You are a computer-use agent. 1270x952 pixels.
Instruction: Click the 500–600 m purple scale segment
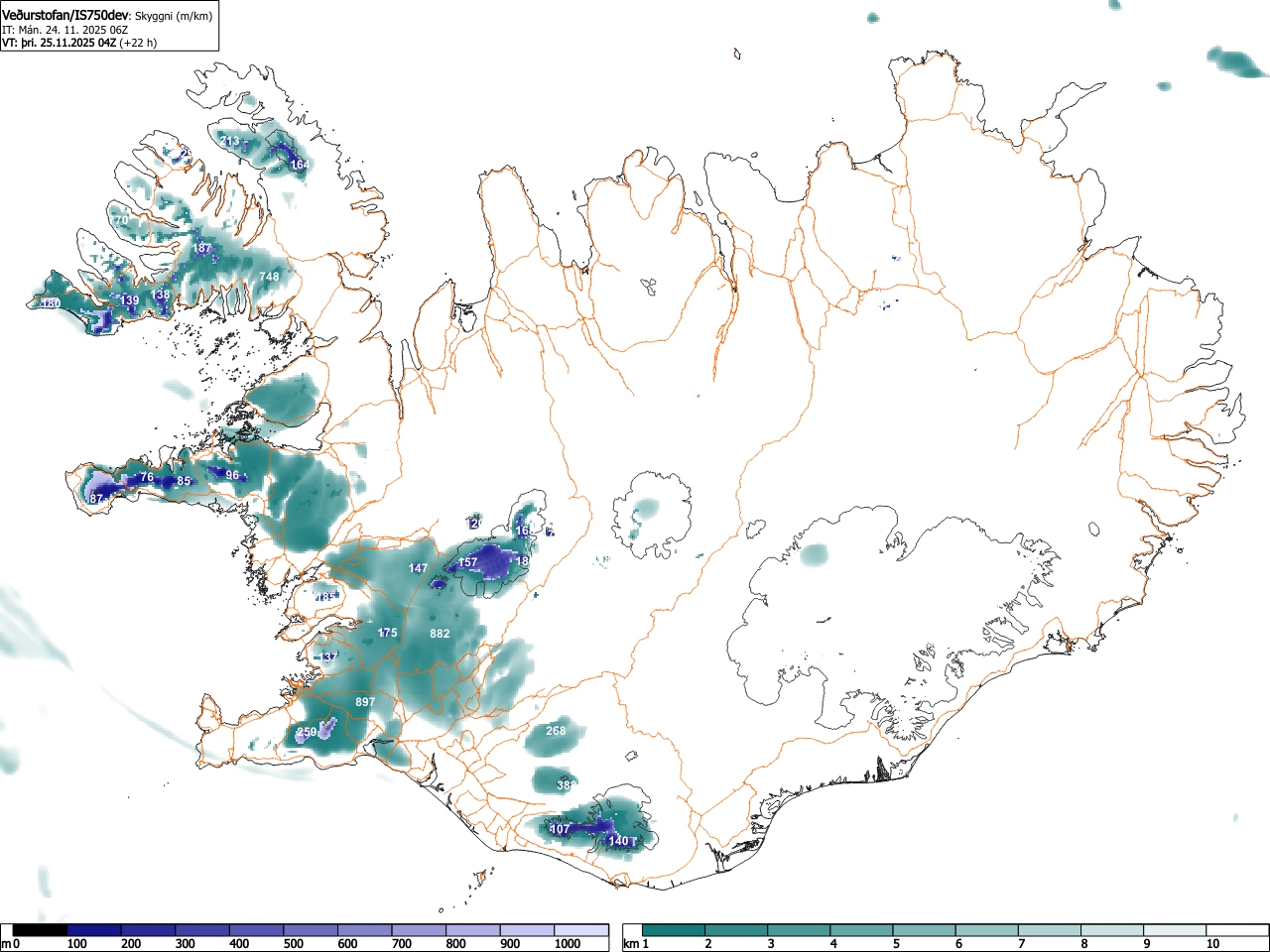tap(312, 930)
